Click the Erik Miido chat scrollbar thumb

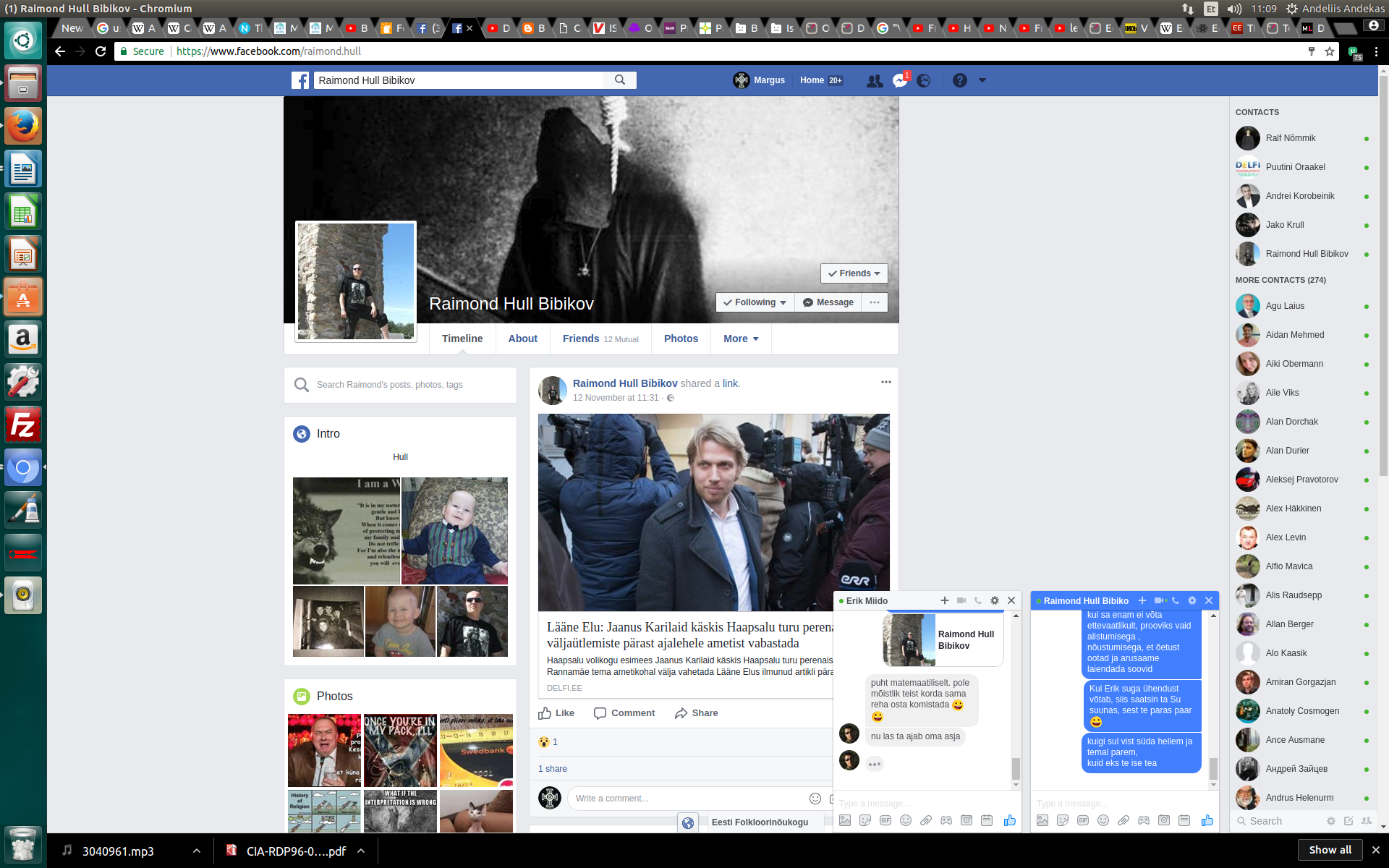[1016, 768]
